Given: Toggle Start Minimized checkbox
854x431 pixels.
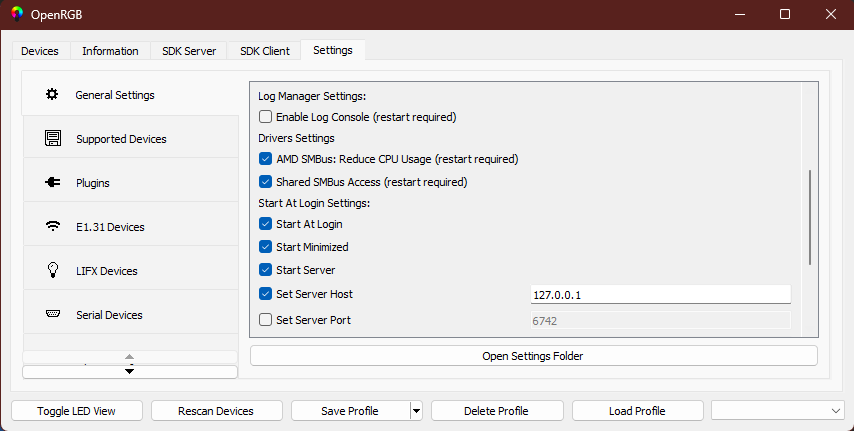Looking at the screenshot, I should [265, 247].
